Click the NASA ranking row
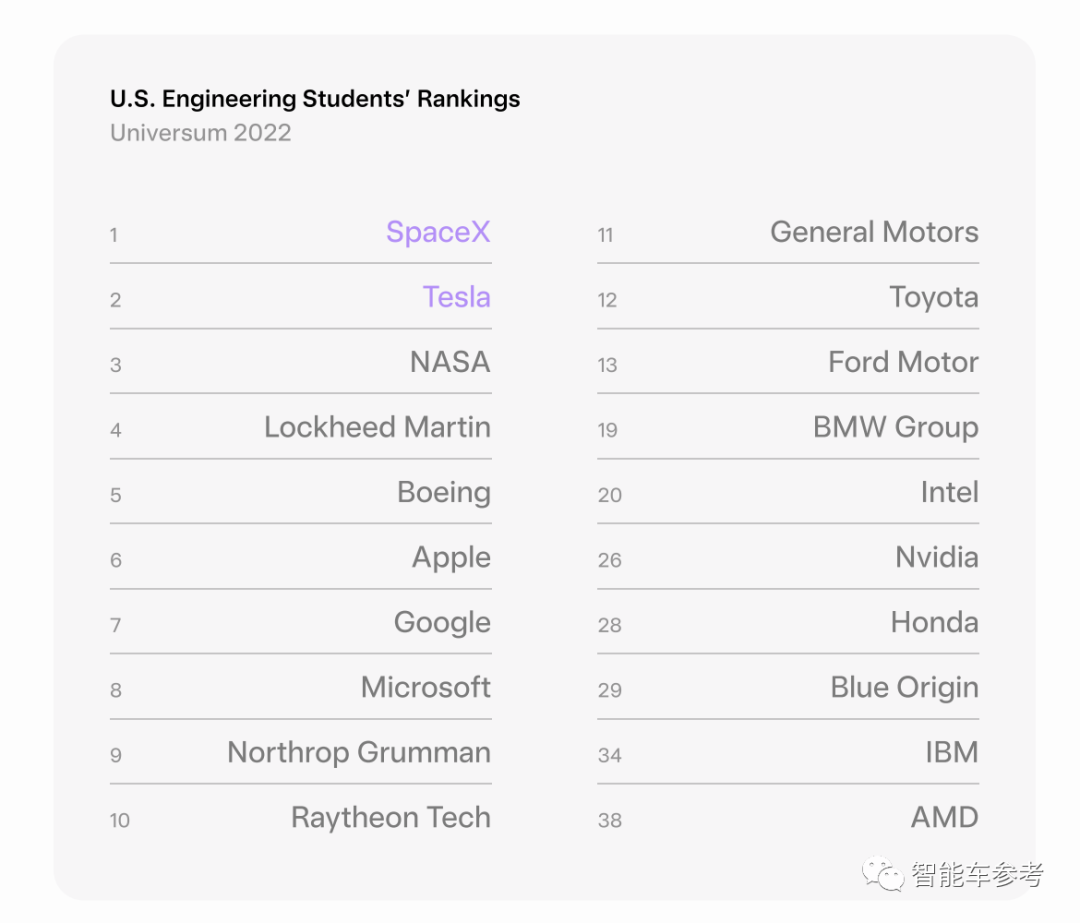The image size is (1080, 923). click(x=450, y=362)
